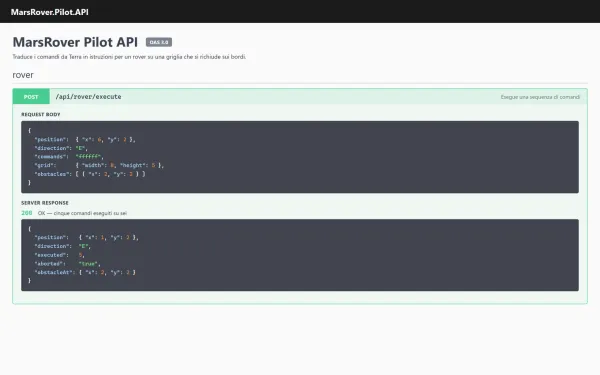Click the request body "position" line
600x375 pixels.
[85, 140]
